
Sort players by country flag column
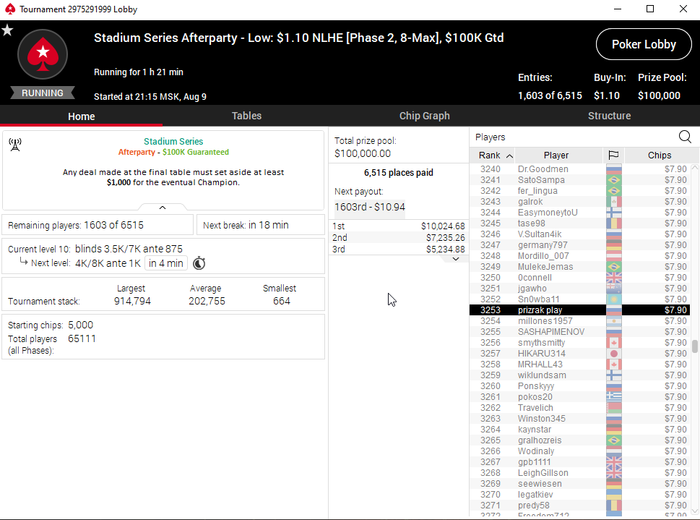pyautogui.click(x=613, y=155)
